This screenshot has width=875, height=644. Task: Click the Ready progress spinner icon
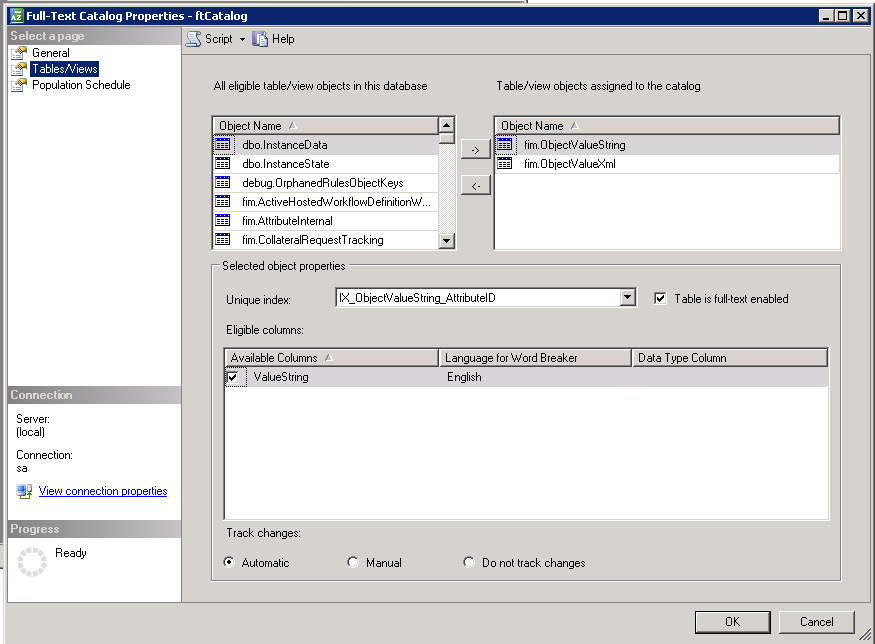[x=32, y=561]
